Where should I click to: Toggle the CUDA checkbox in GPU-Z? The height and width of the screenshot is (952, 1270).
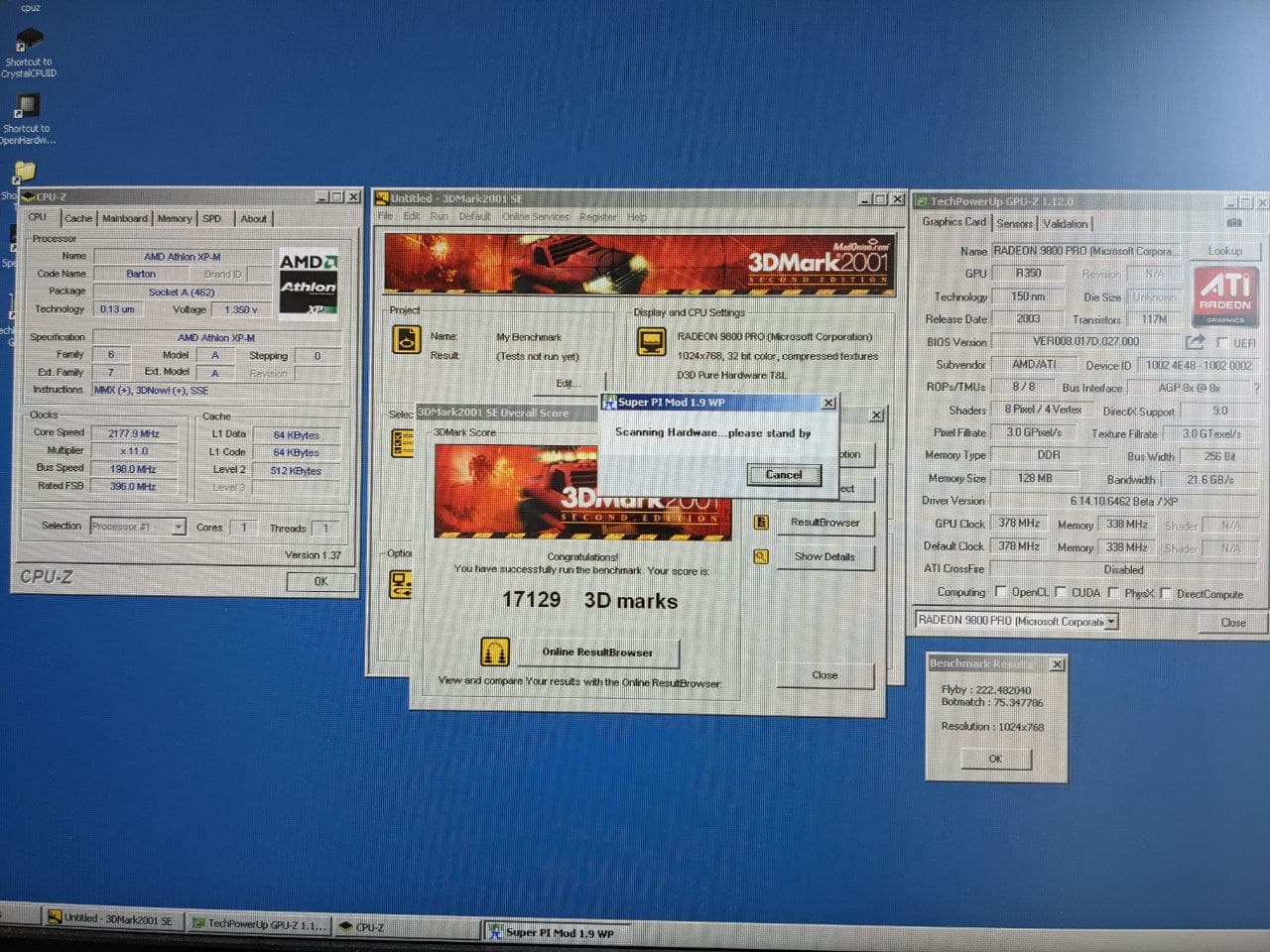pos(1061,592)
